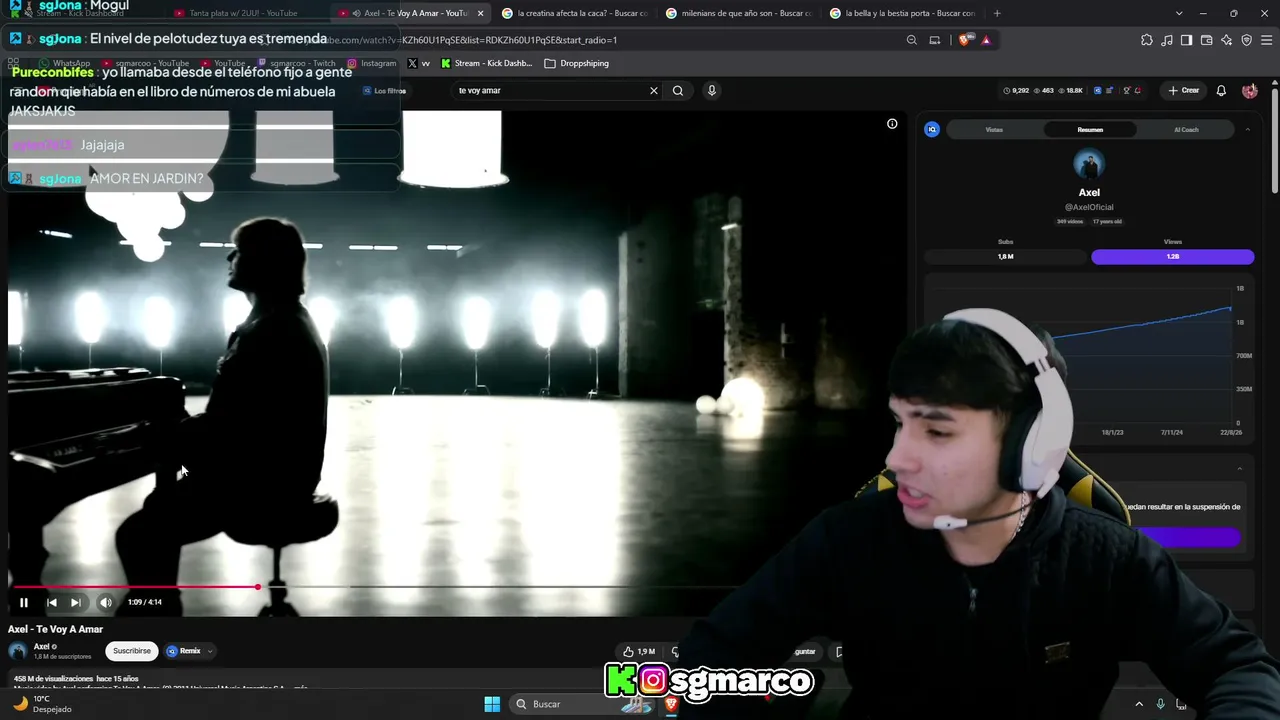Open the browser extensions puzzle icon
The height and width of the screenshot is (720, 1280).
pyautogui.click(x=1147, y=40)
